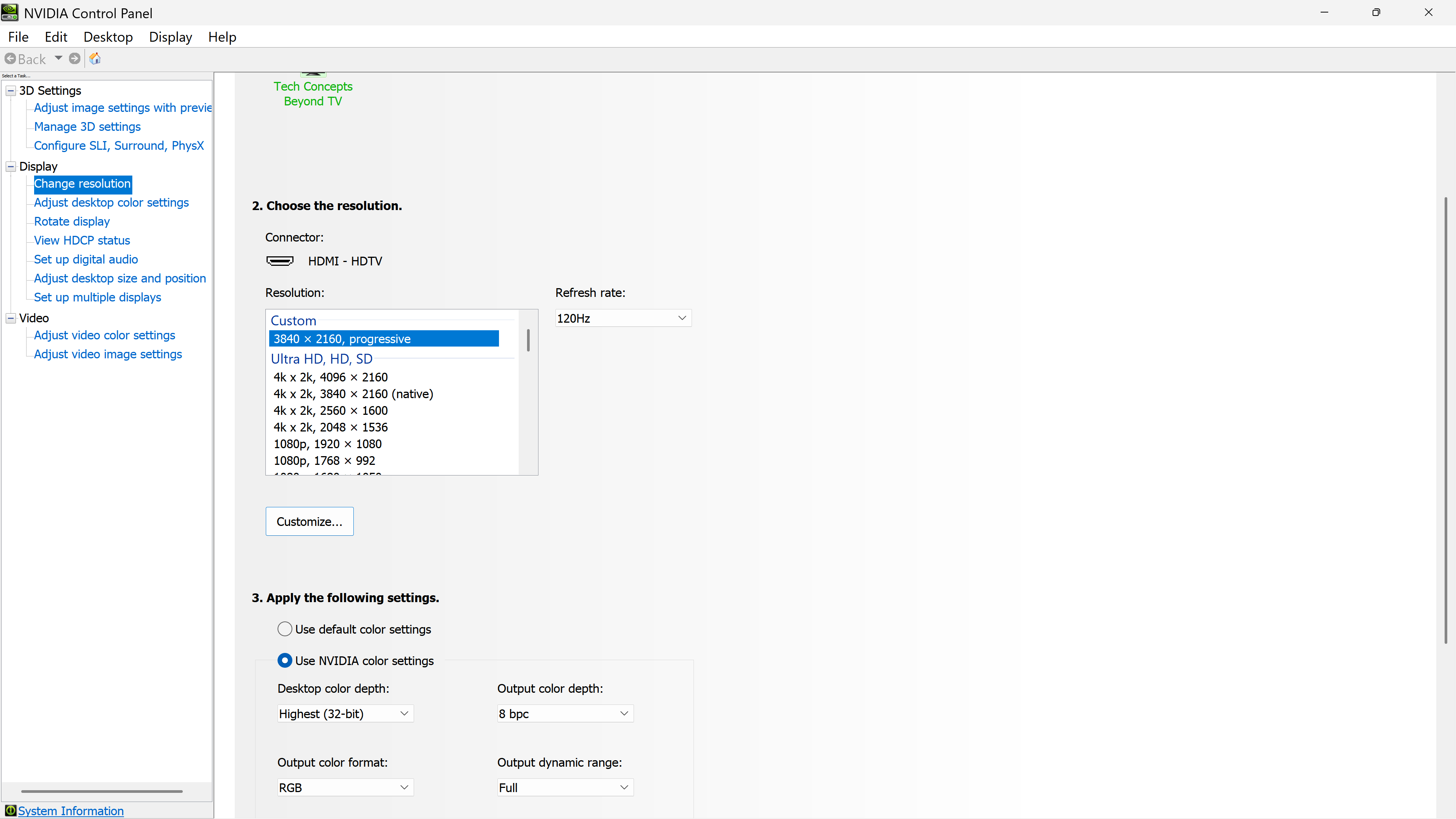Open the Back history dropdown arrow

[x=58, y=58]
